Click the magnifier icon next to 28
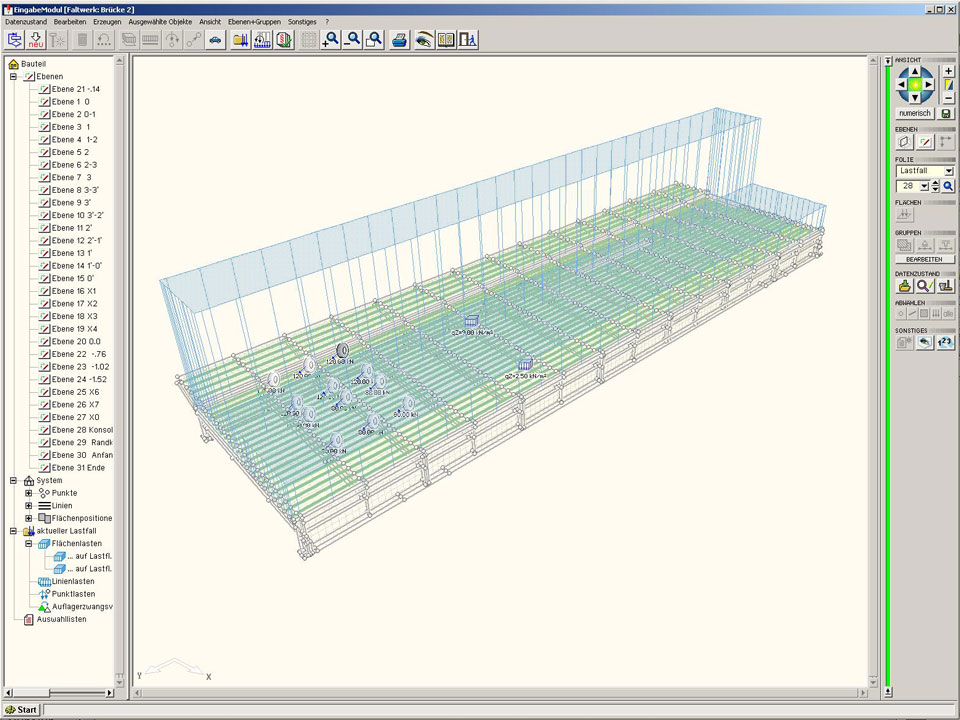This screenshot has height=720, width=960. [x=948, y=186]
